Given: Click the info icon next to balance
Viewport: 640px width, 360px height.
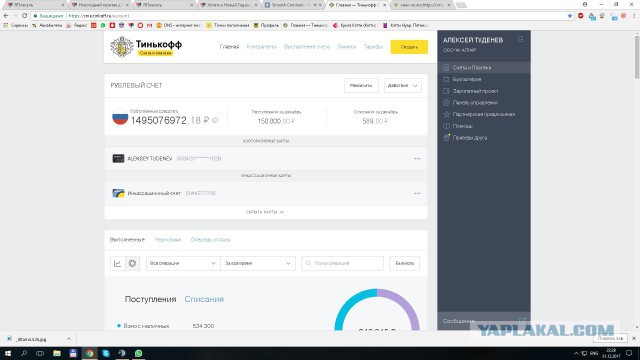Looking at the screenshot, I should (215, 120).
